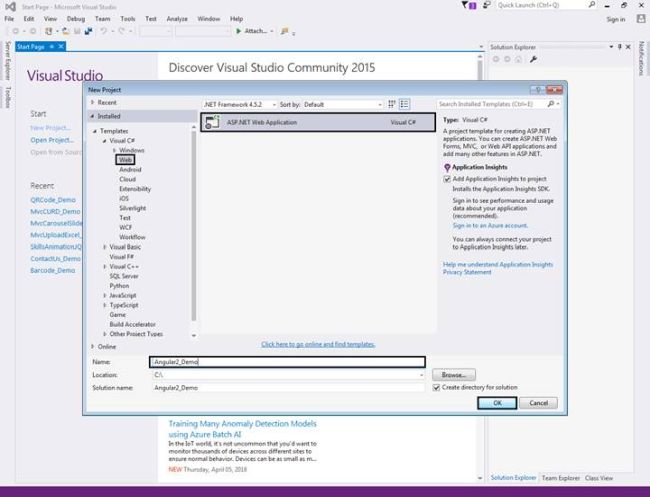Screen dimensions: 650x497
Task: Expand the Other Project Types node
Action: tap(105, 334)
